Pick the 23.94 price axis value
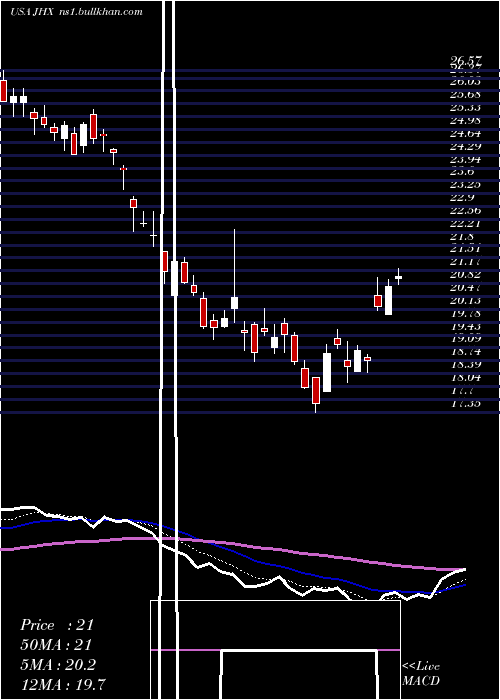Viewport: 500px width, 700px height. [x=467, y=159]
